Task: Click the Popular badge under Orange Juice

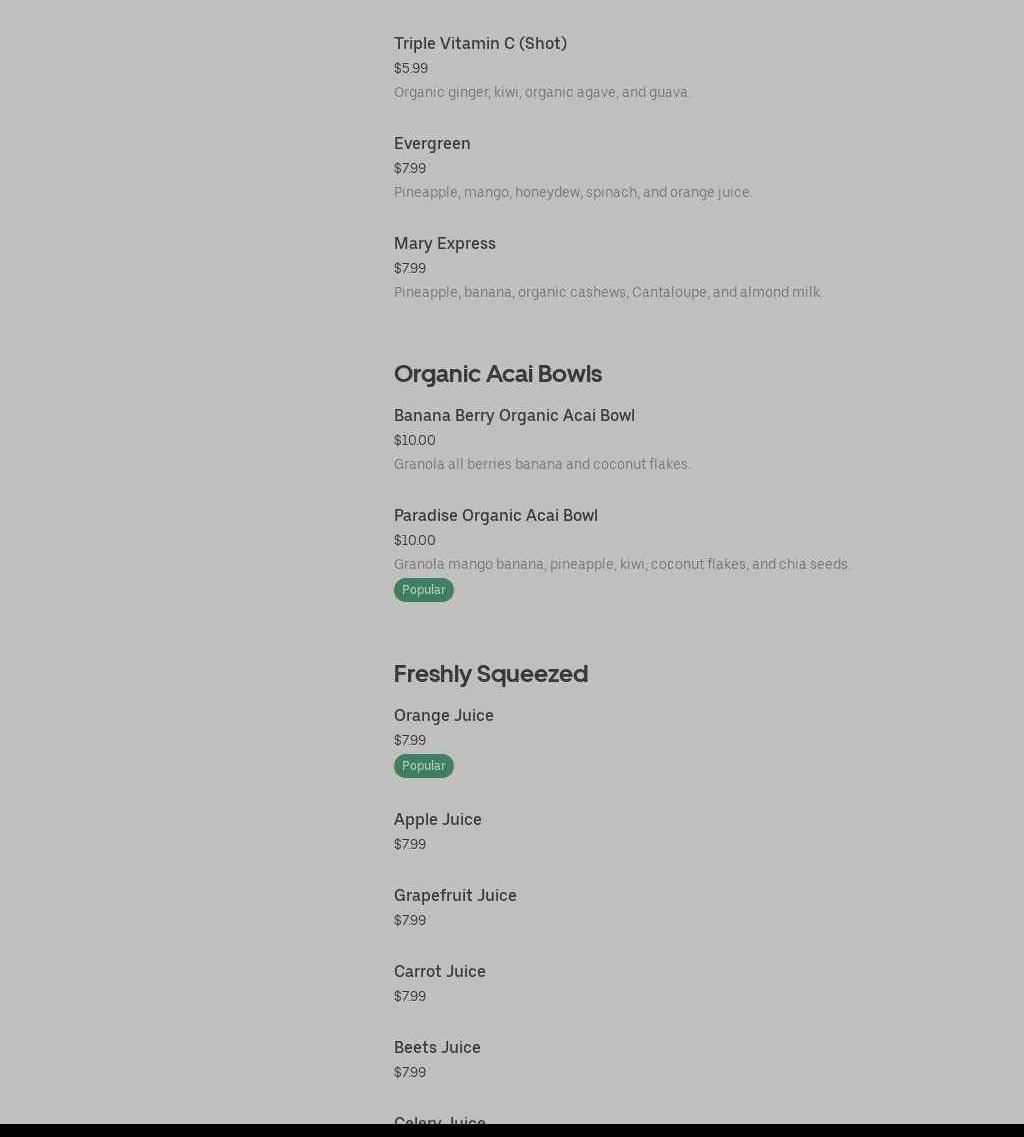Action: (424, 766)
